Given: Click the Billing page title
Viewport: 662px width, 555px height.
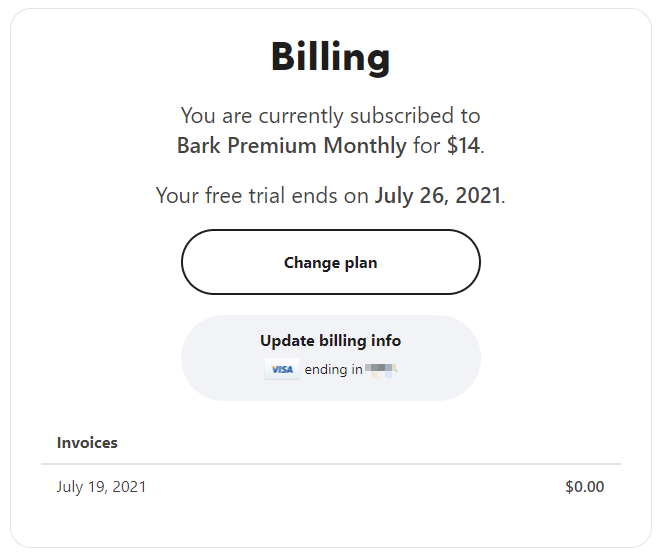Looking at the screenshot, I should [x=331, y=57].
